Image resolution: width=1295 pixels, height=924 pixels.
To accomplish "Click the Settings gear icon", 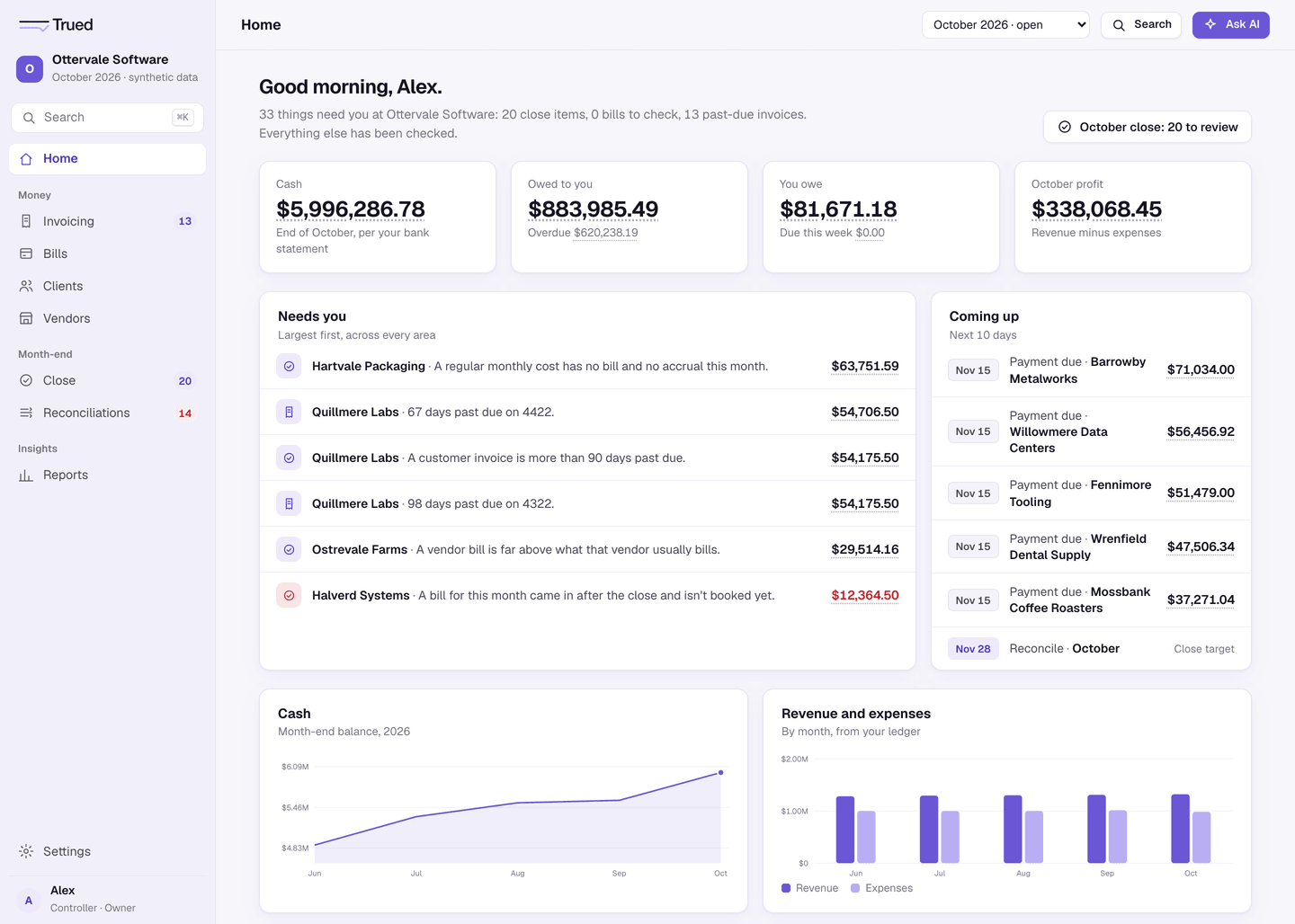I will point(26,851).
